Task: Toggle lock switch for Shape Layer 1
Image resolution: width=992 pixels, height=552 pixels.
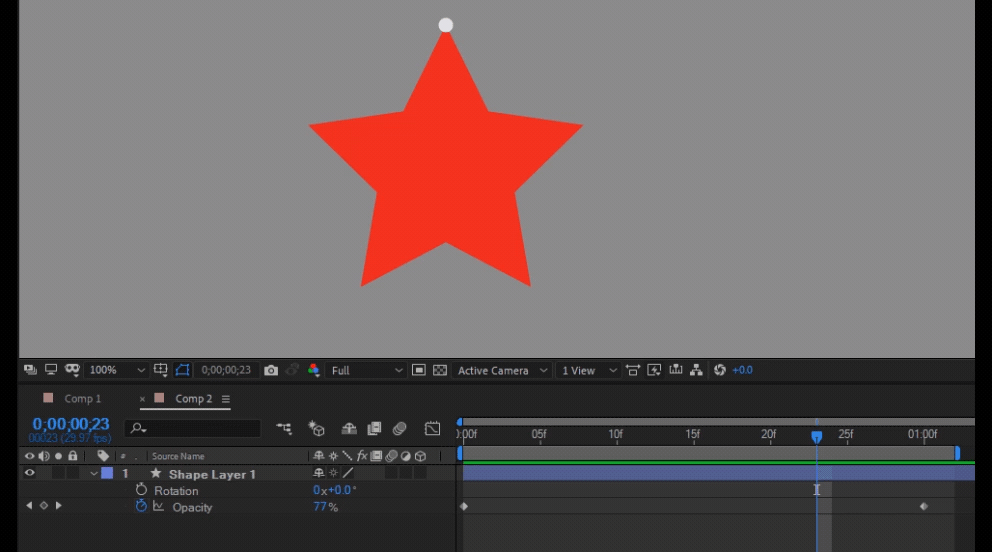Action: point(73,473)
